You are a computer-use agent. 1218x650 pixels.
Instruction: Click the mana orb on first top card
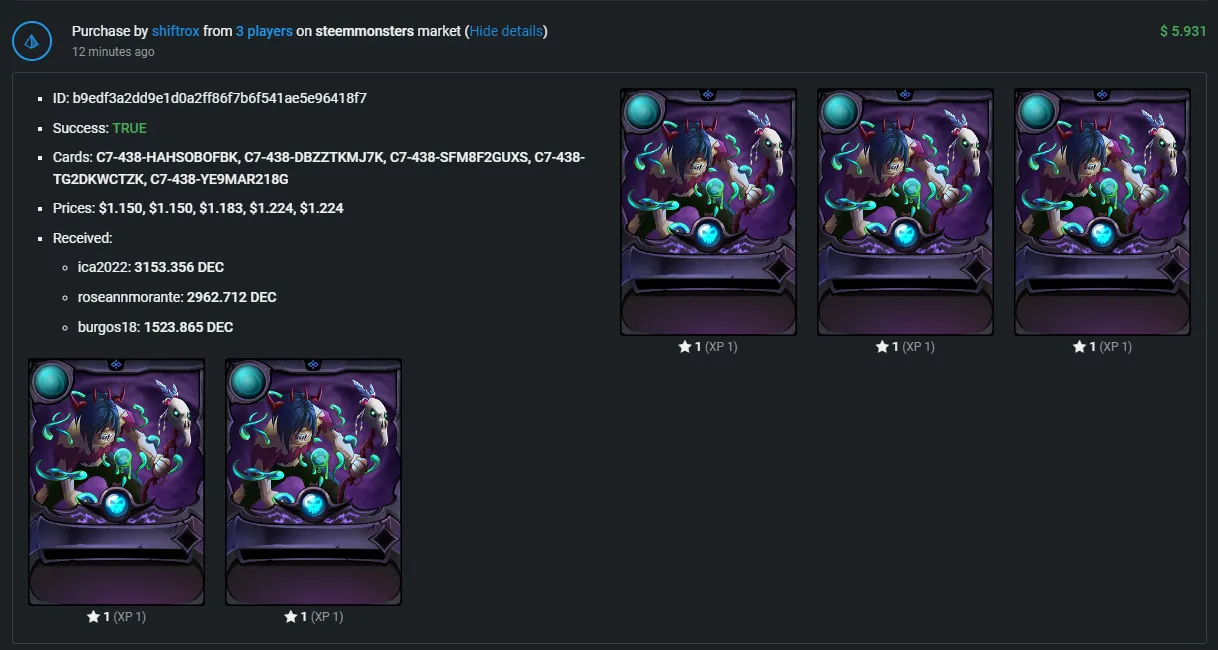(643, 112)
